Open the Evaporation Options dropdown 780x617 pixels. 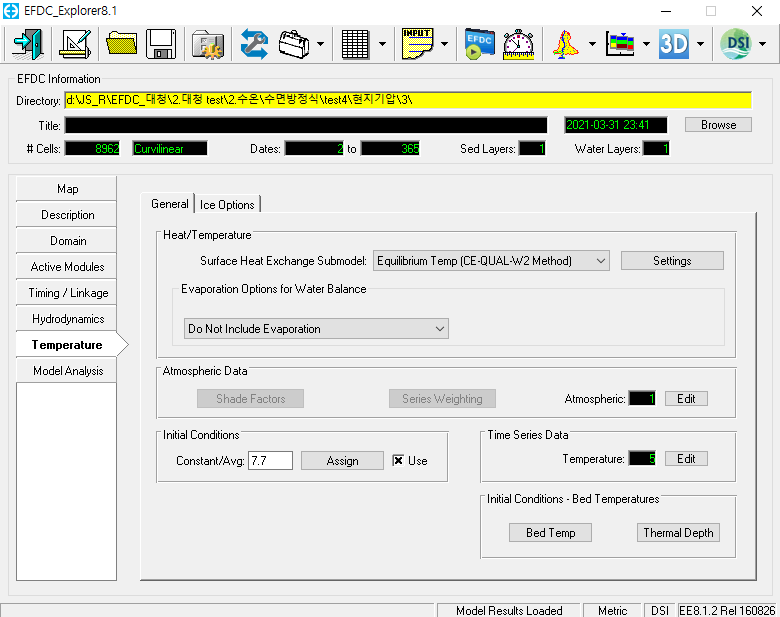pyautogui.click(x=316, y=329)
